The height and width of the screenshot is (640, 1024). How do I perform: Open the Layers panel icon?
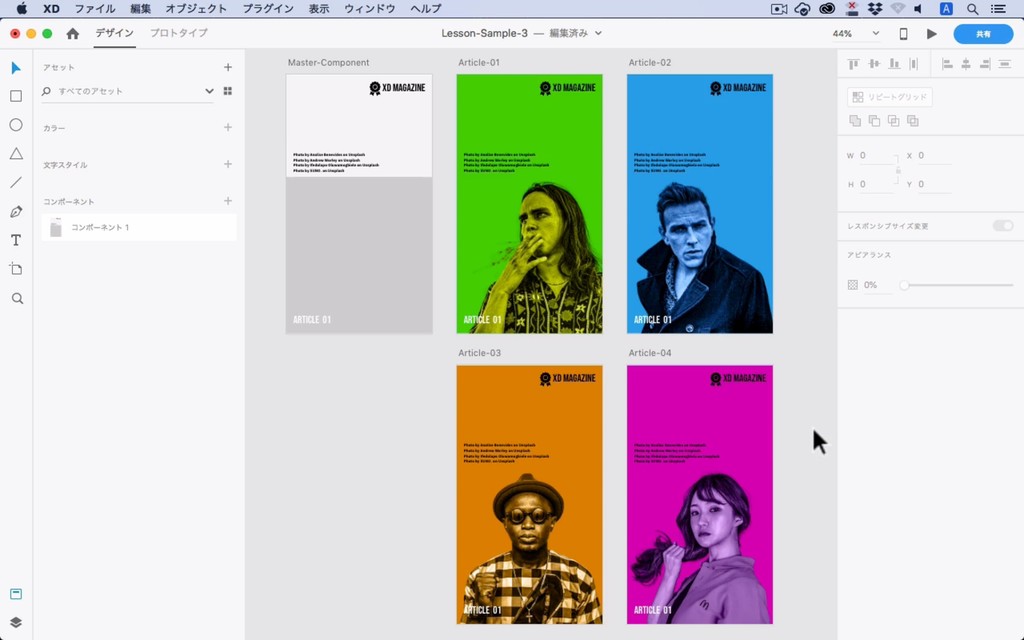point(16,622)
